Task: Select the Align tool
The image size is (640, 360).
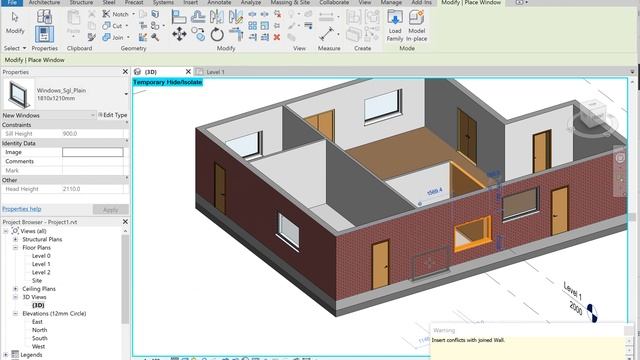Action: (x=179, y=17)
